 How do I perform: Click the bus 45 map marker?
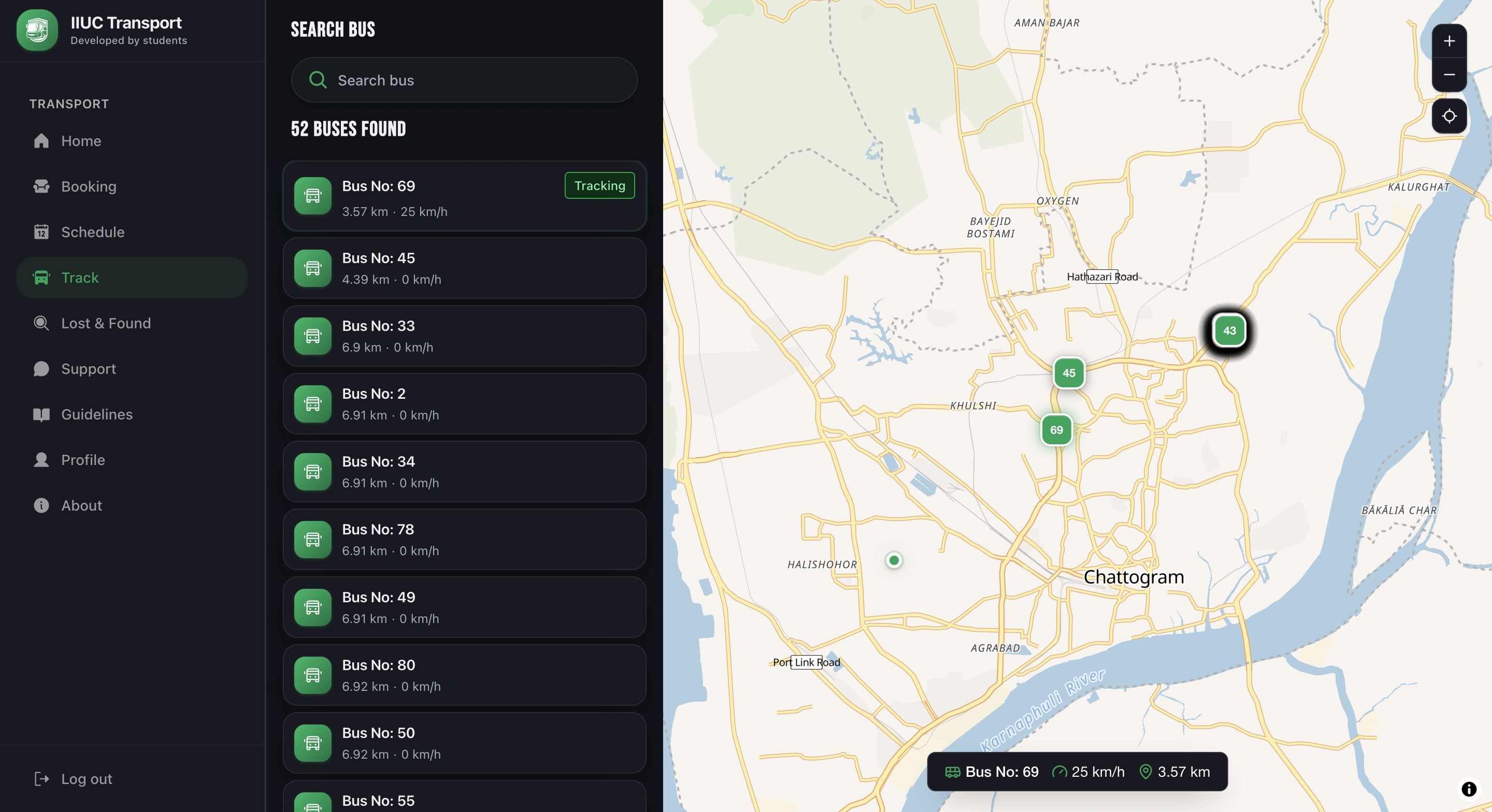tap(1069, 373)
